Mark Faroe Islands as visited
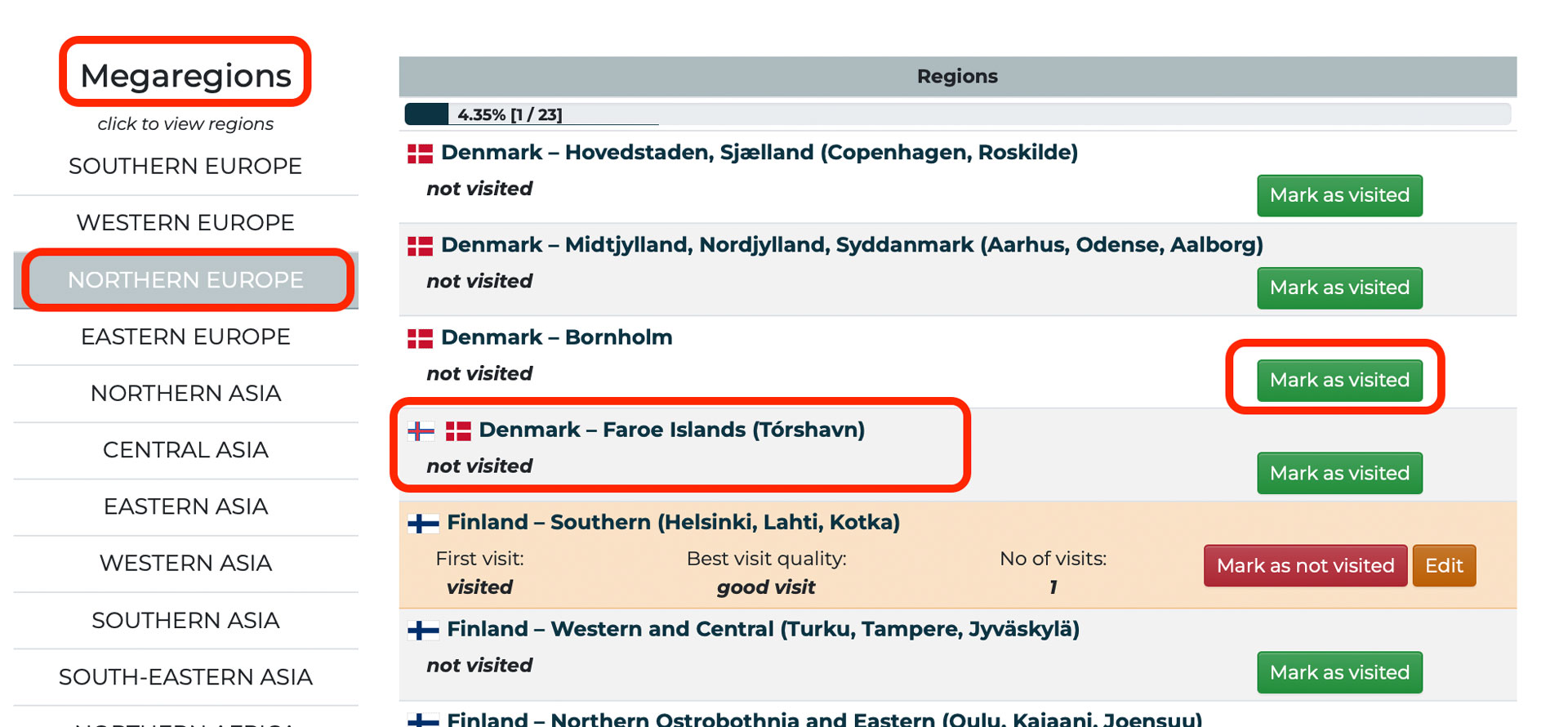Screen dimensions: 1568x727 point(1339,473)
